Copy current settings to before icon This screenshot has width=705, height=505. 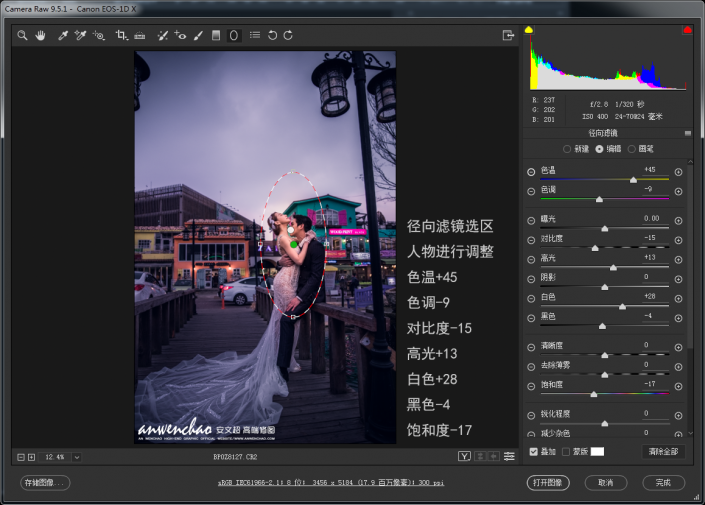tap(494, 456)
